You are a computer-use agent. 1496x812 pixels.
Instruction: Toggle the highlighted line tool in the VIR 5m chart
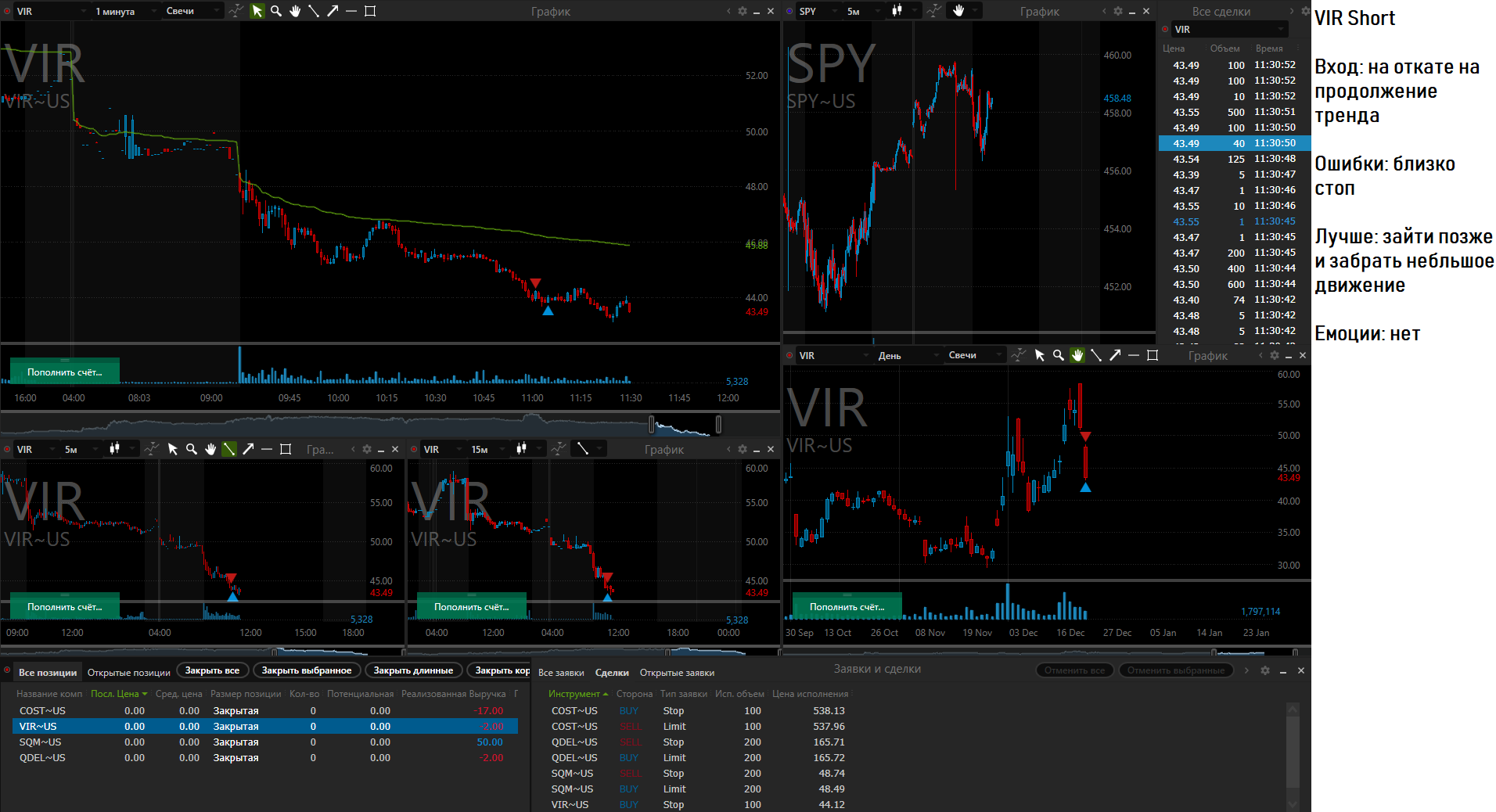point(229,449)
